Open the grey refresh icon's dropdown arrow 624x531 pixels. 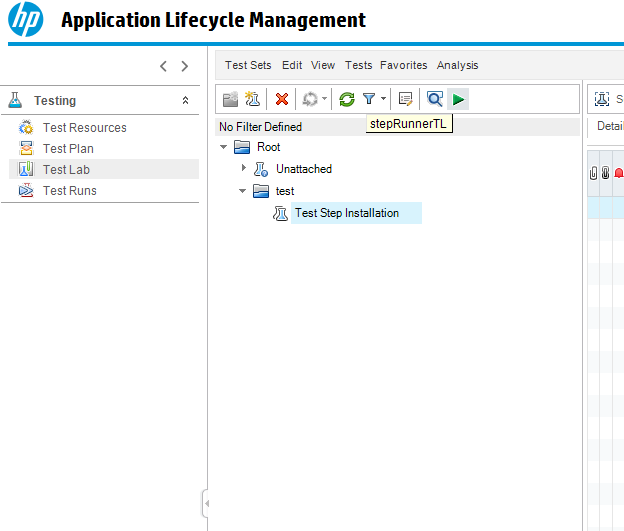pyautogui.click(x=324, y=98)
